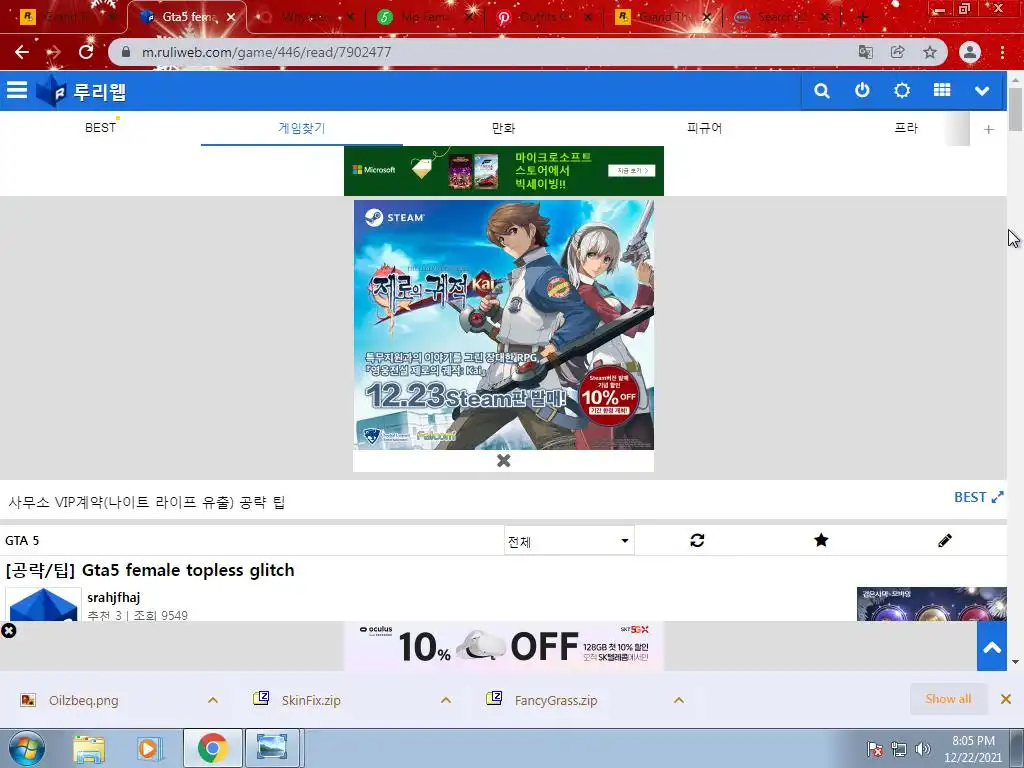Reload the page in Chrome

[86, 52]
